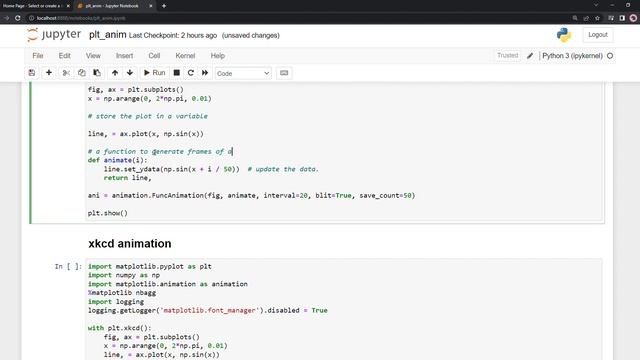Run the selected cell
This screenshot has height=360, width=640.
(154, 73)
